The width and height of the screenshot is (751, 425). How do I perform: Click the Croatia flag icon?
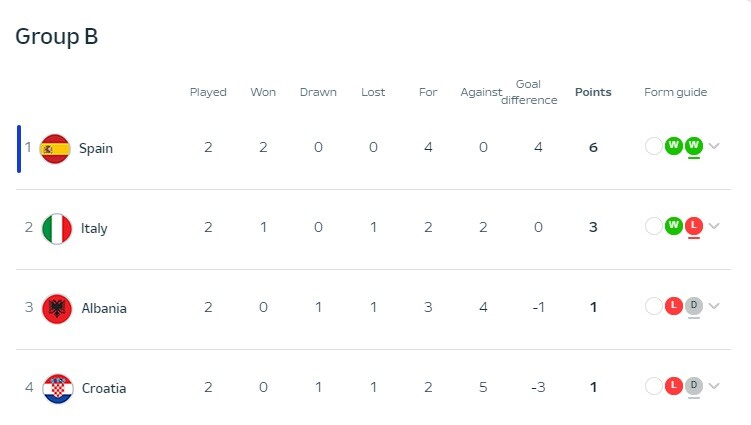57,389
